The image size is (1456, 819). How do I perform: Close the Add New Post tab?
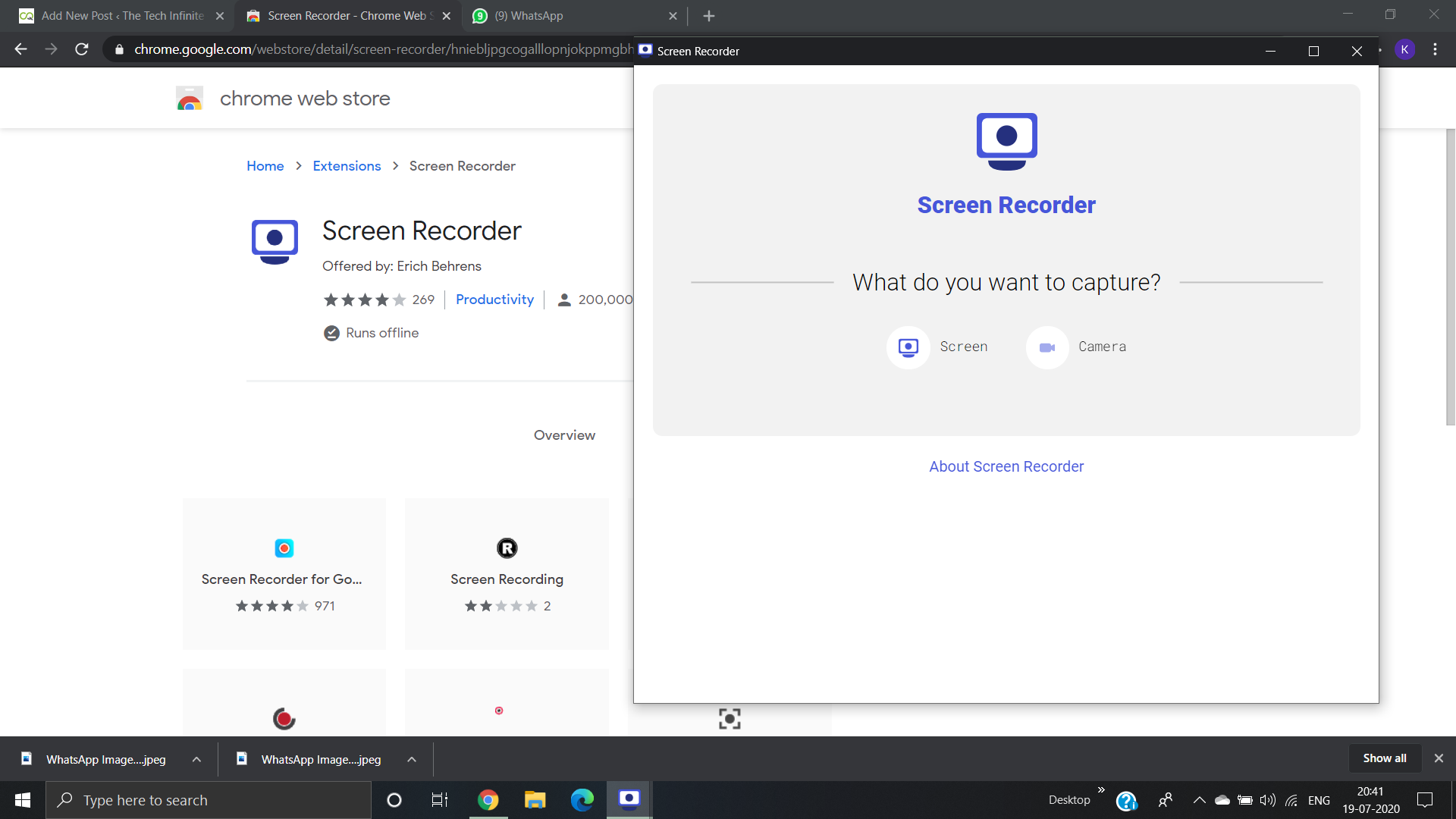click(220, 16)
